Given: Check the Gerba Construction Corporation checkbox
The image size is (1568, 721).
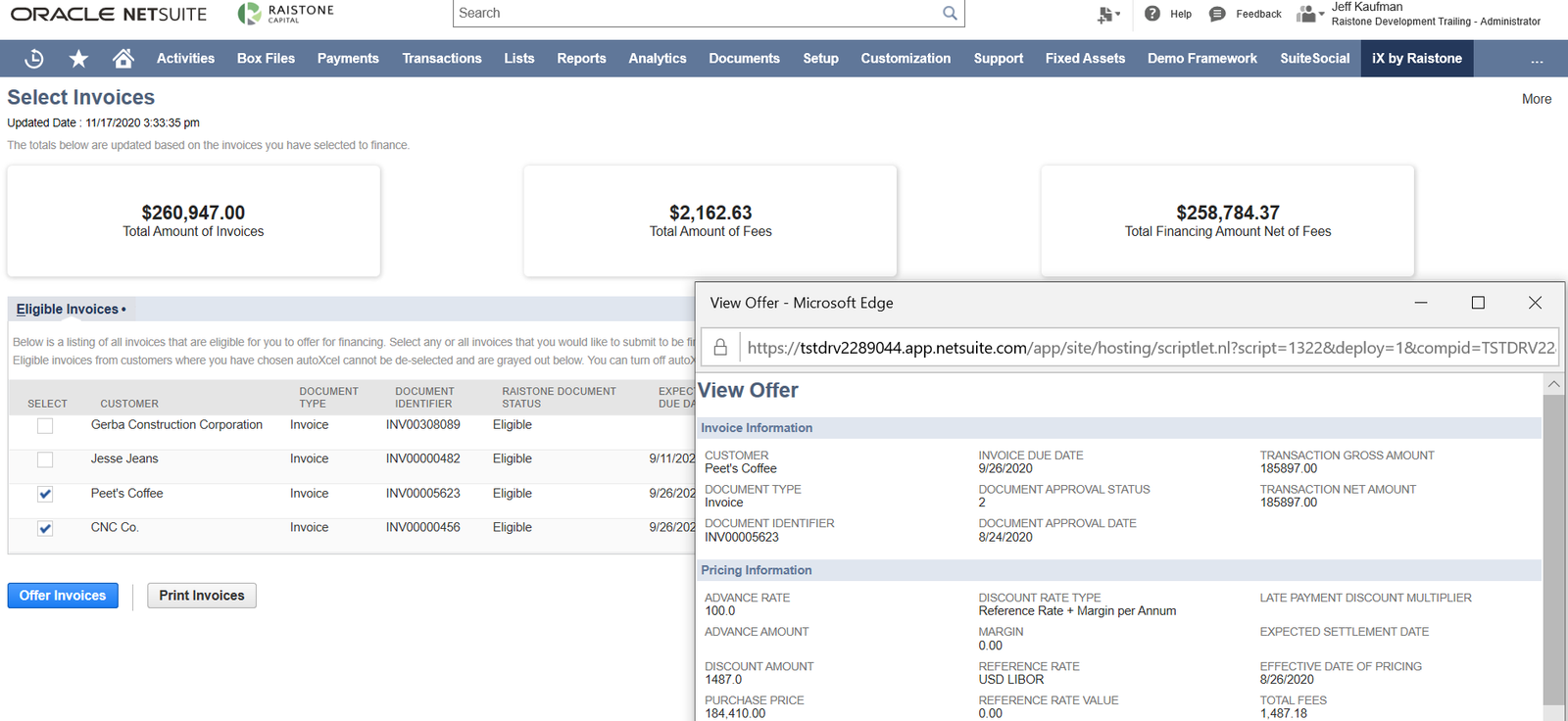Looking at the screenshot, I should click(45, 425).
